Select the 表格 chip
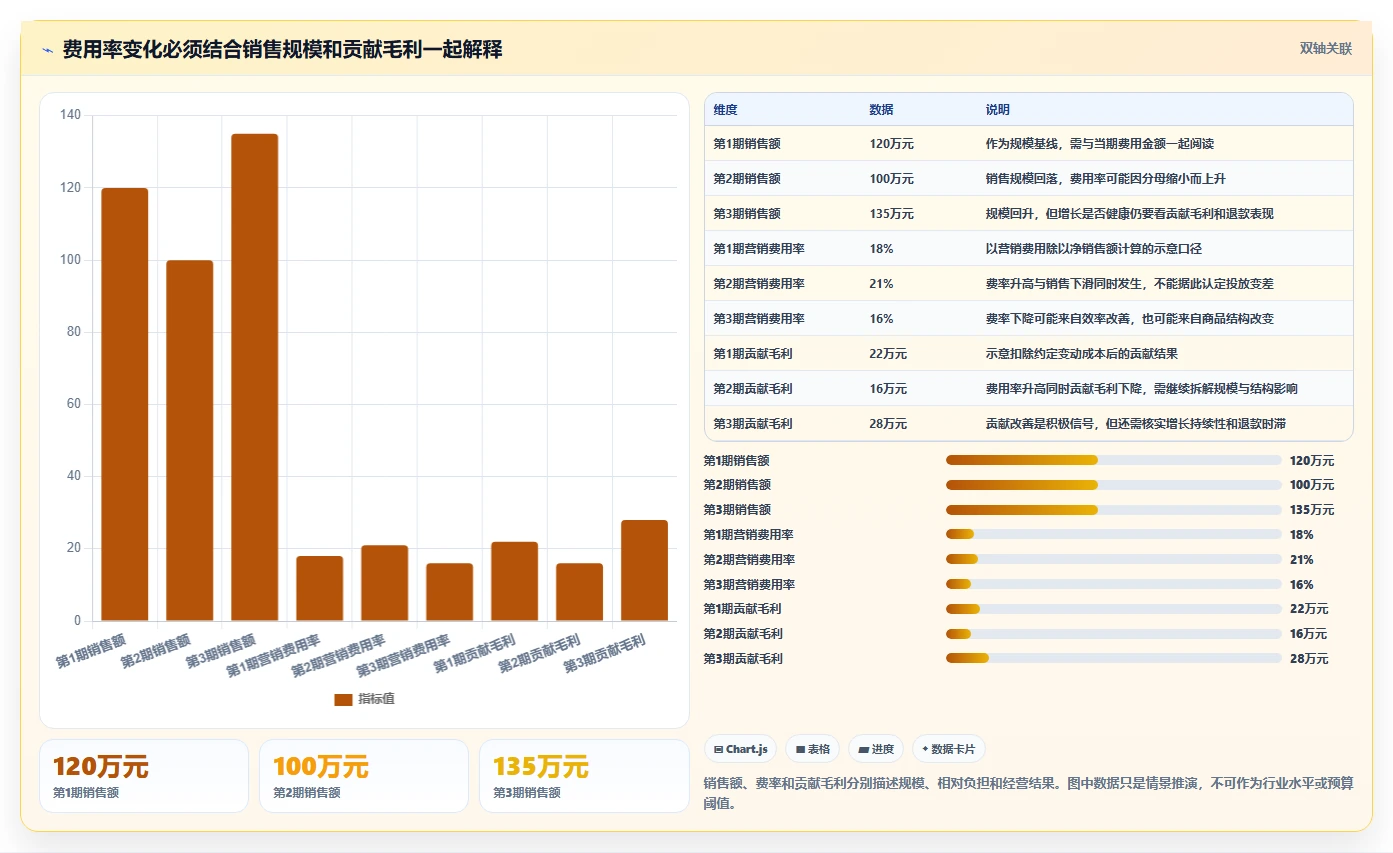1393x853 pixels. point(813,749)
